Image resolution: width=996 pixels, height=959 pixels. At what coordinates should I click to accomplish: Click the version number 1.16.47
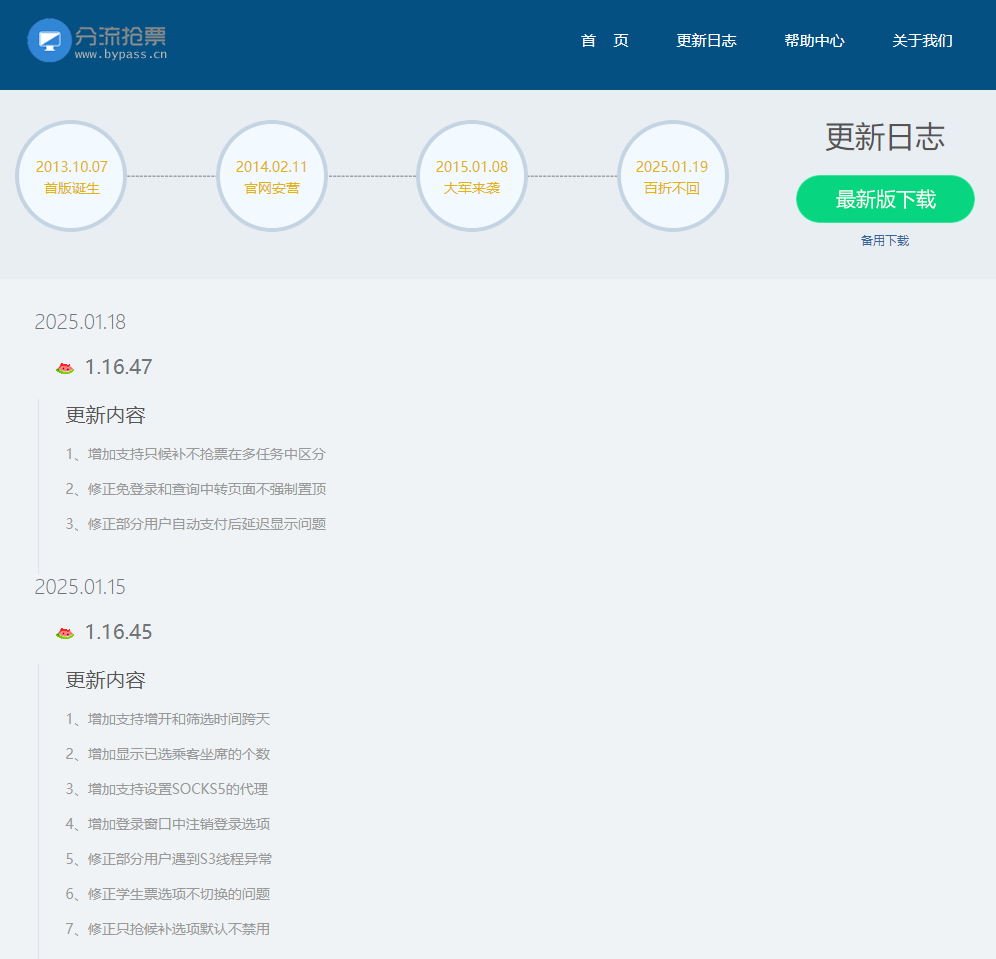coord(119,367)
